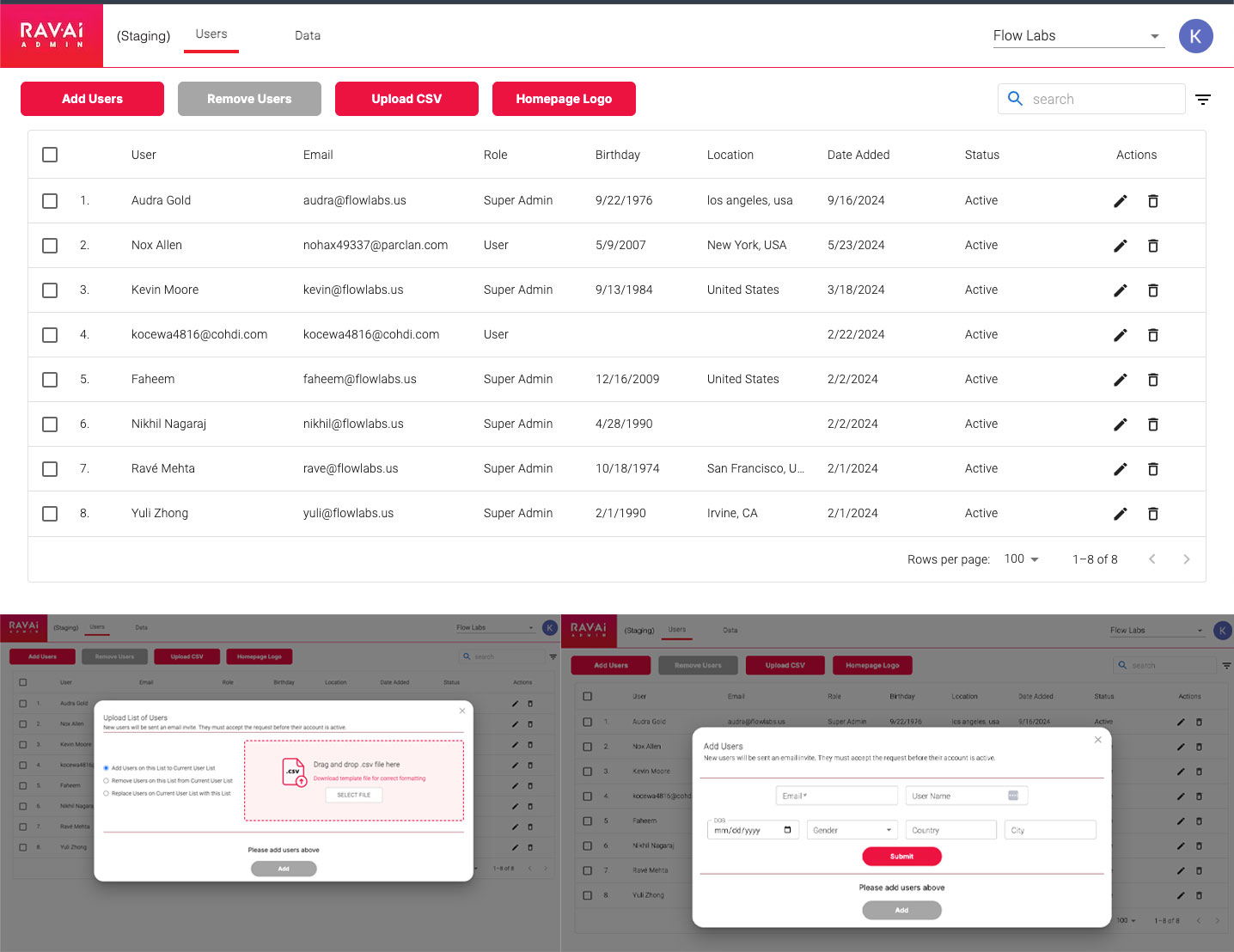Viewport: 1234px width, 952px height.
Task: Open the Flow Labs organization dropdown
Action: [1078, 36]
